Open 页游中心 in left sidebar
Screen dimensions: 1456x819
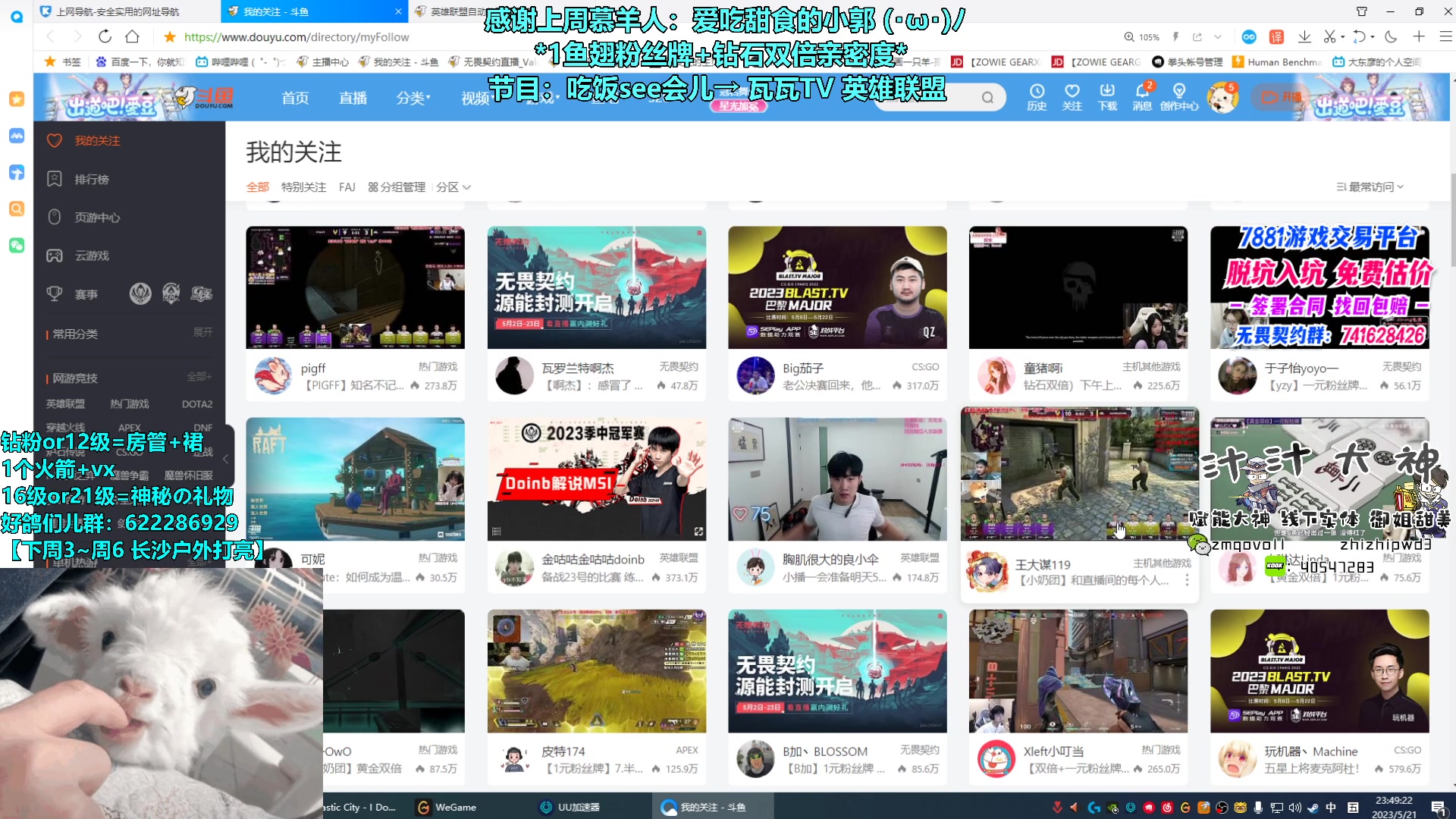[97, 218]
